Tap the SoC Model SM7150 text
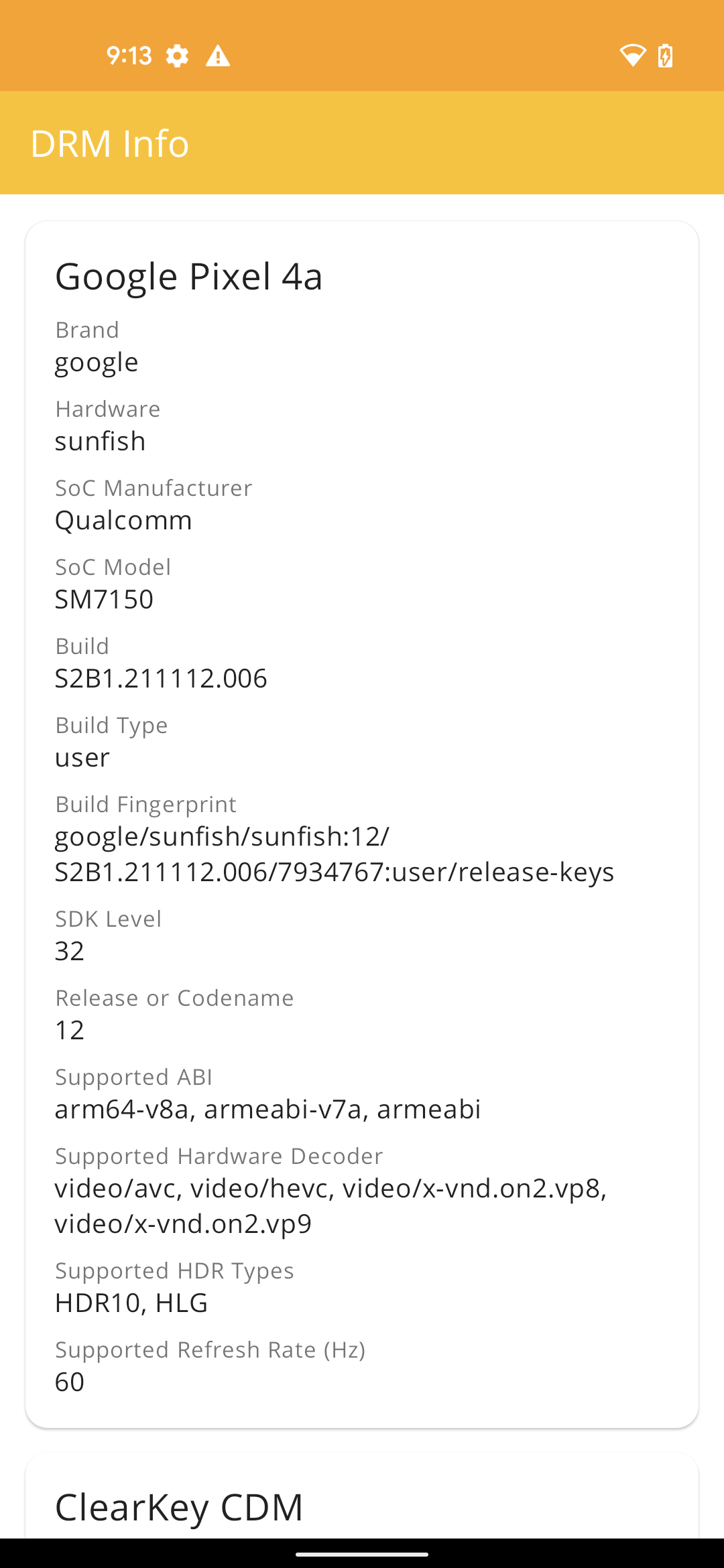Image resolution: width=724 pixels, height=1568 pixels. click(x=105, y=599)
